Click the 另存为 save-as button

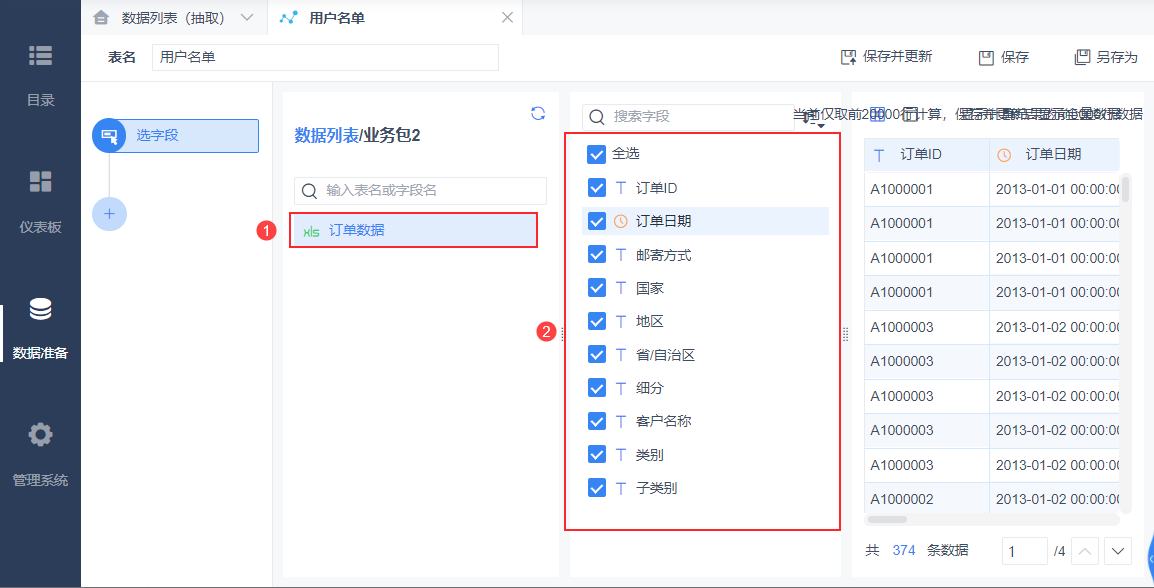click(x=1106, y=57)
